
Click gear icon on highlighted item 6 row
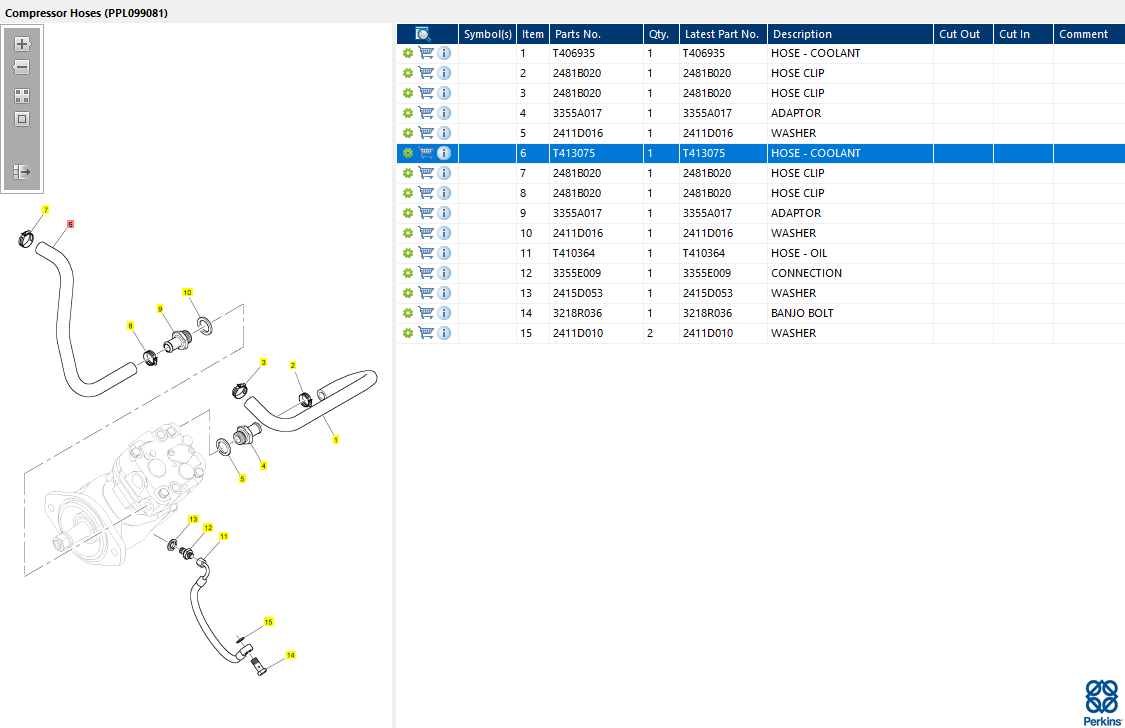pyautogui.click(x=408, y=153)
